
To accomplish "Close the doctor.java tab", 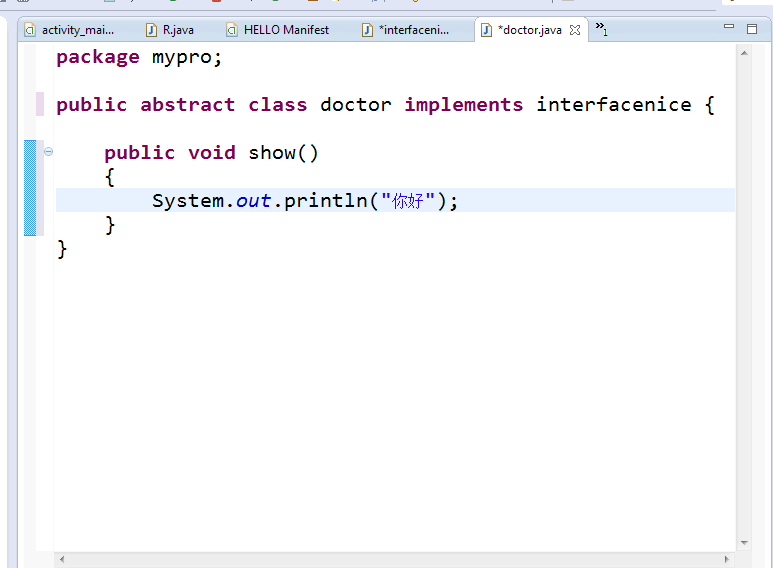I will 575,30.
